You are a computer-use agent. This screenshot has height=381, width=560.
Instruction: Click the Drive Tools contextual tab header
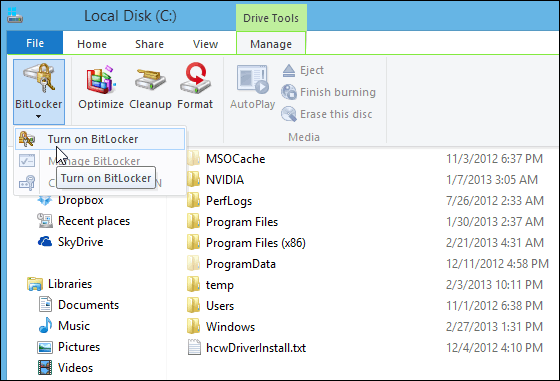tap(271, 18)
